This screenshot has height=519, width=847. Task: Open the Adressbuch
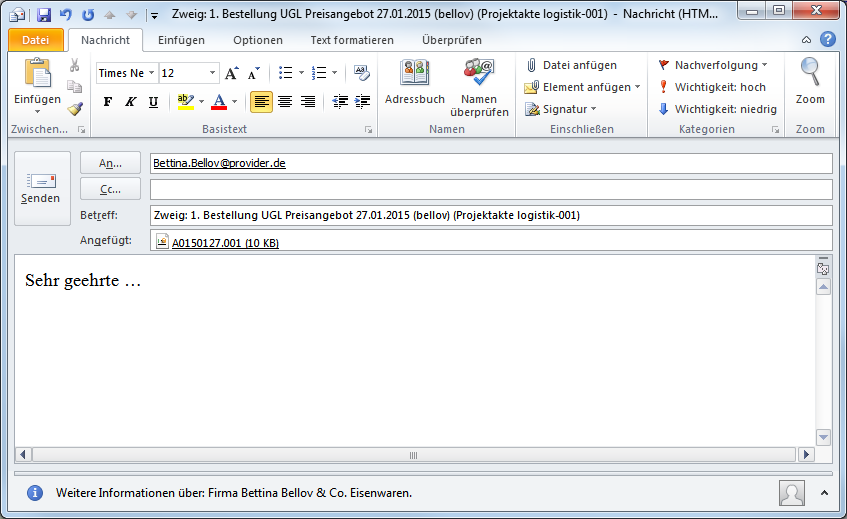coord(415,83)
